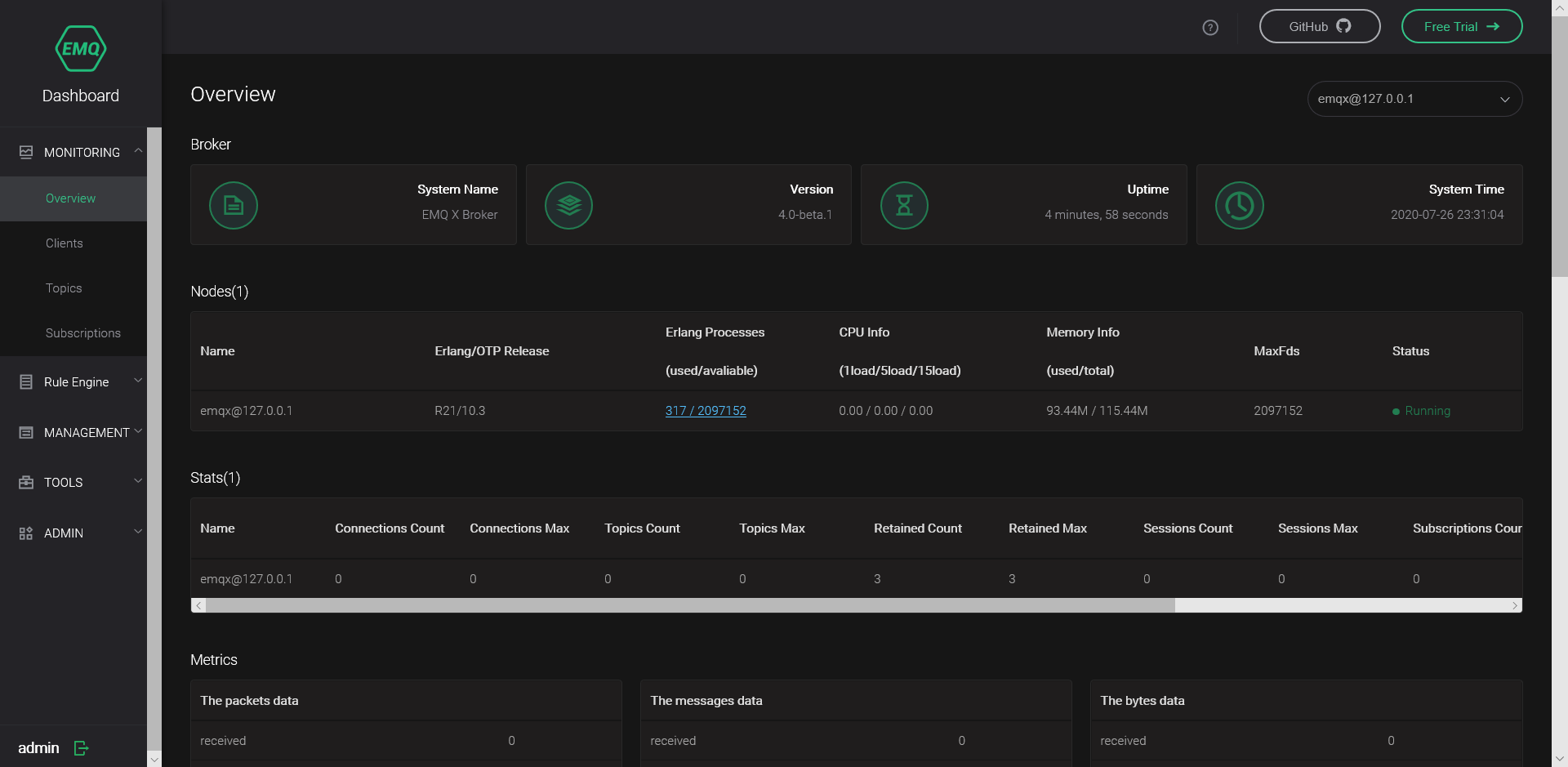Click the sidebar scroll down arrow
Image resolution: width=1568 pixels, height=767 pixels.
pyautogui.click(x=154, y=759)
